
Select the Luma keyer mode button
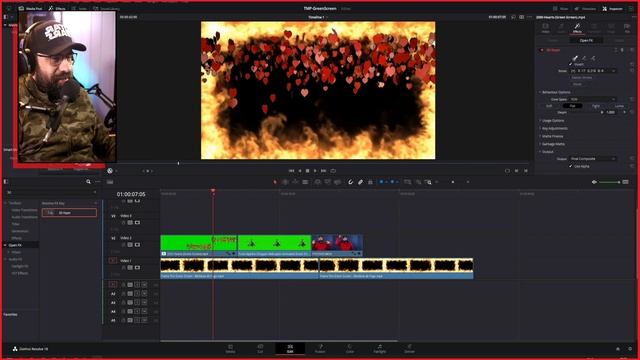point(619,106)
